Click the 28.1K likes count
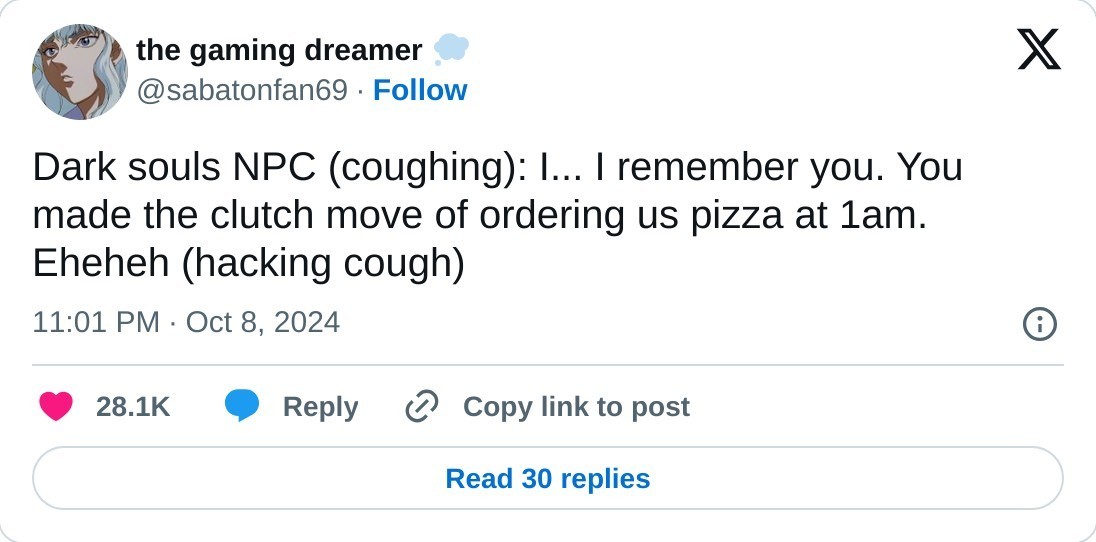1096x542 pixels. click(x=133, y=407)
